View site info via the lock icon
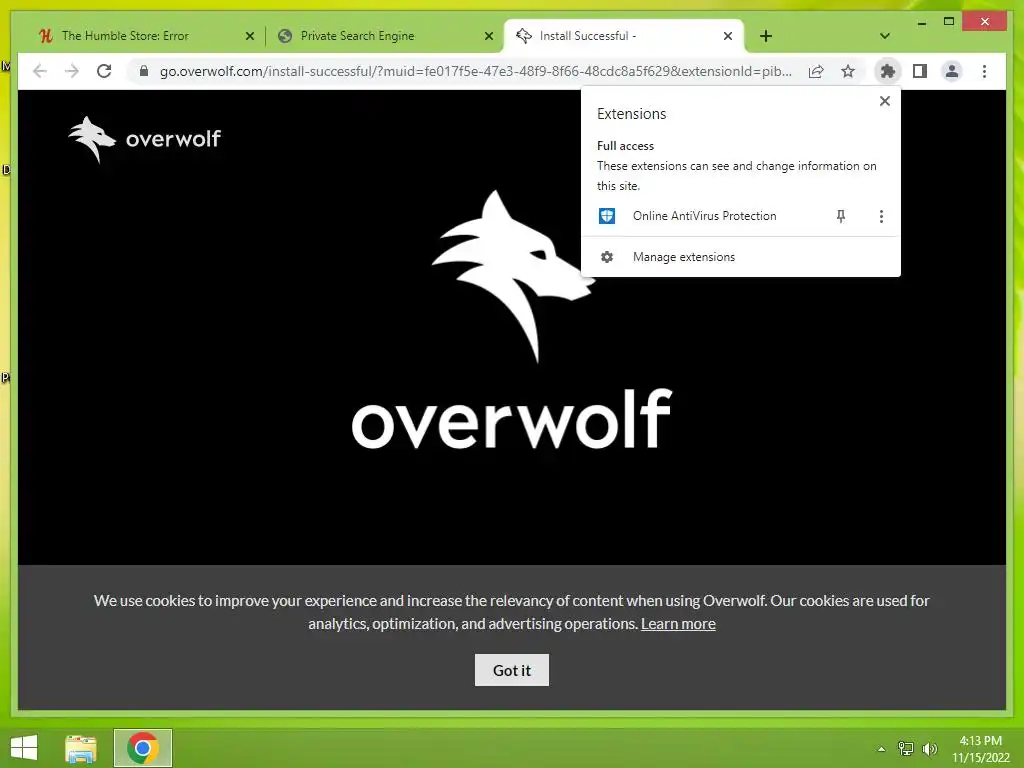The width and height of the screenshot is (1024, 768). pyautogui.click(x=144, y=71)
